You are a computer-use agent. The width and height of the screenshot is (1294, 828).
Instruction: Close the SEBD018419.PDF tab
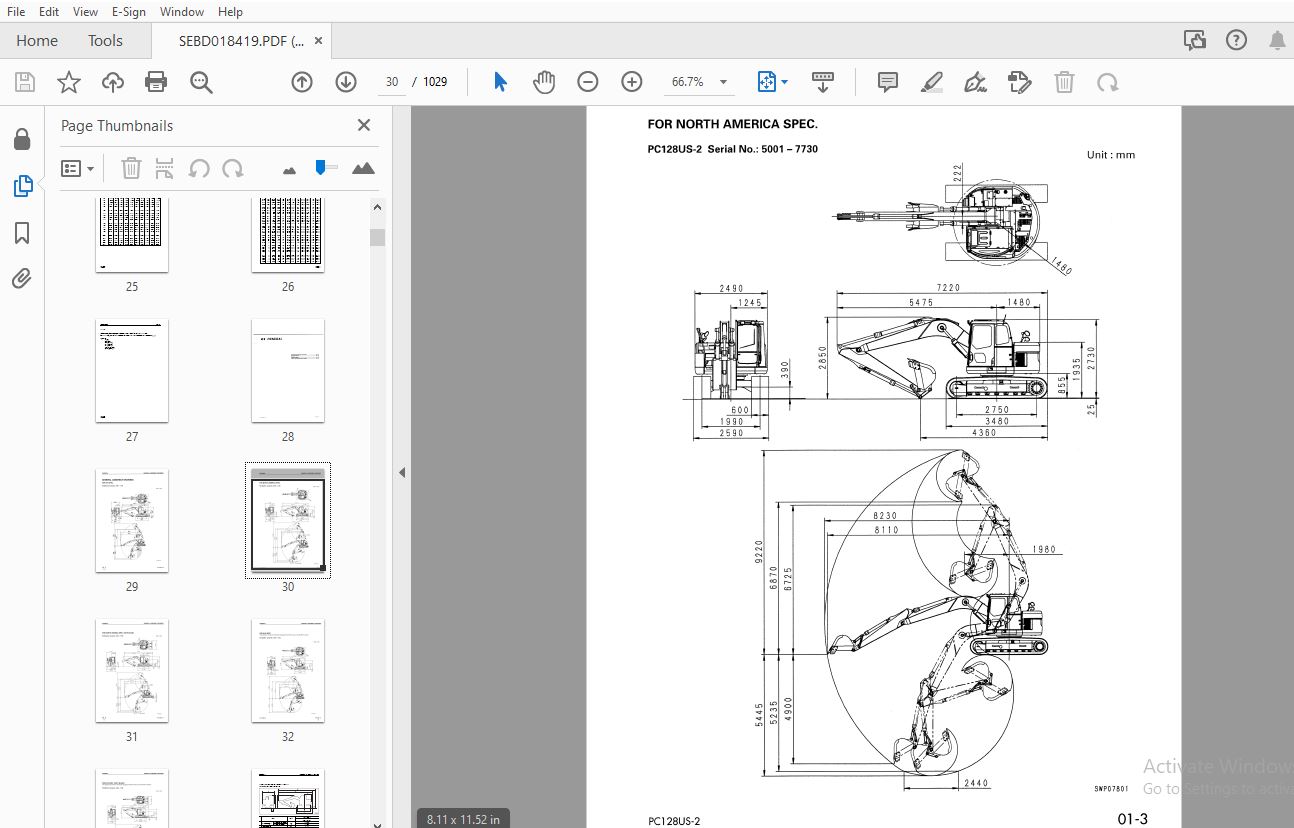pyautogui.click(x=319, y=41)
